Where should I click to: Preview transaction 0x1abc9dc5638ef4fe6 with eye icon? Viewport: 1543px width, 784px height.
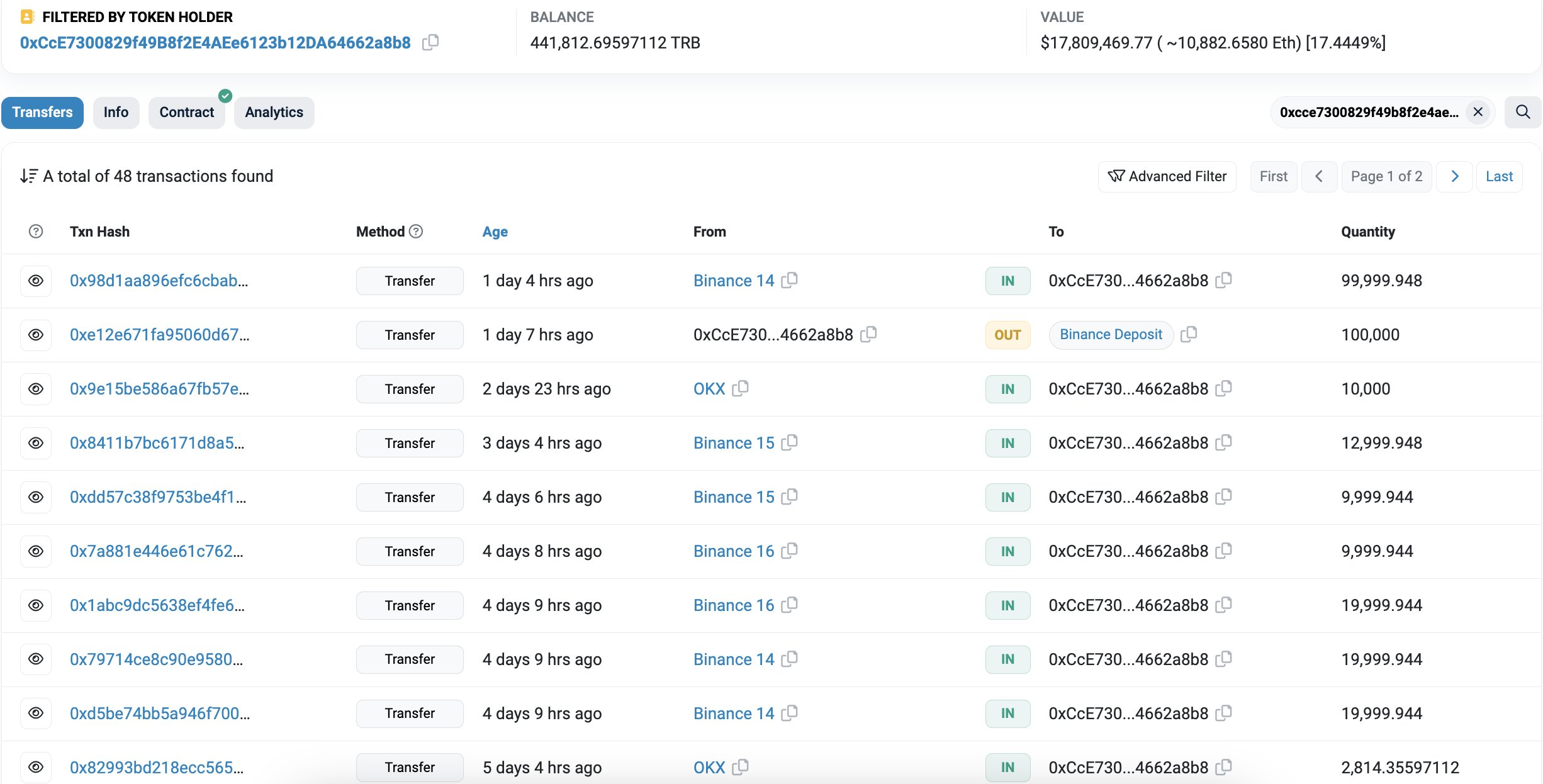(36, 605)
